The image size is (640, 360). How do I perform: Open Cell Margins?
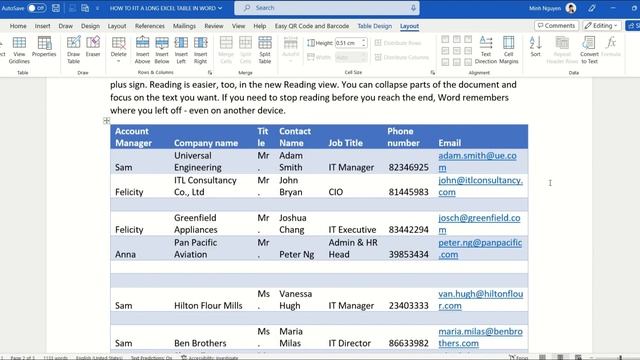[509, 50]
